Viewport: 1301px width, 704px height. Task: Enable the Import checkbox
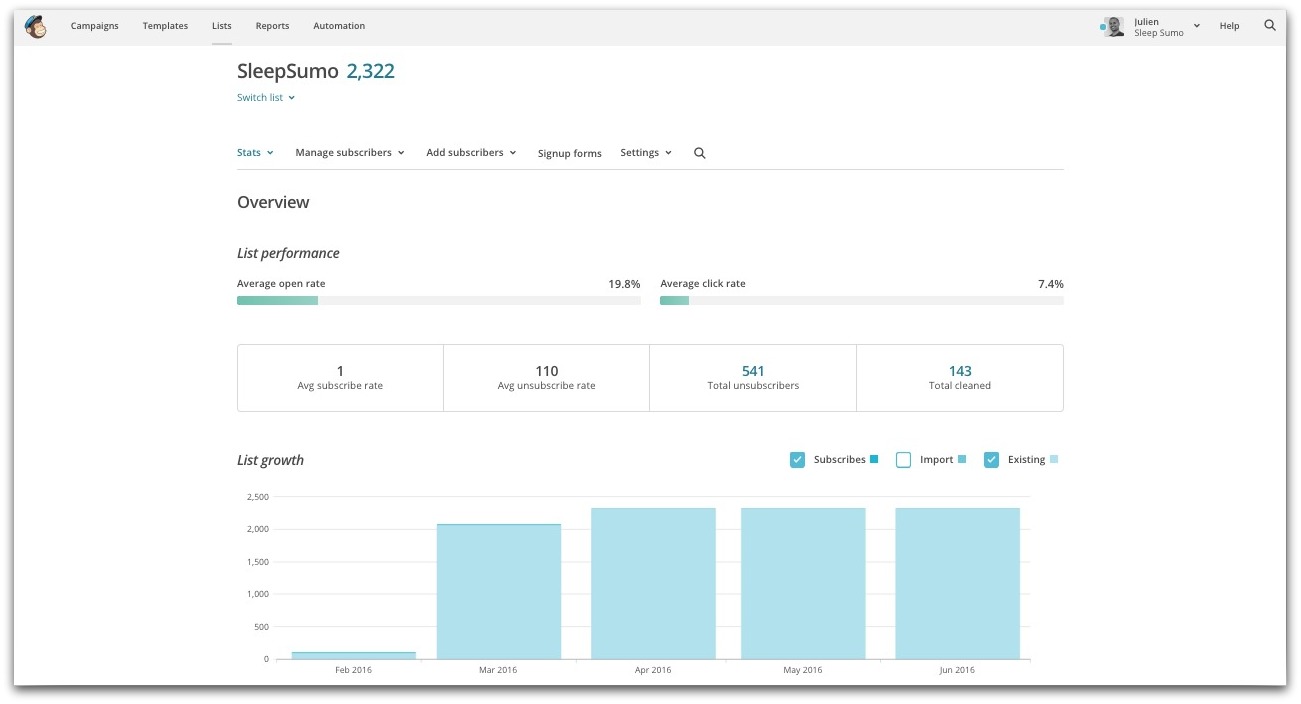(903, 460)
